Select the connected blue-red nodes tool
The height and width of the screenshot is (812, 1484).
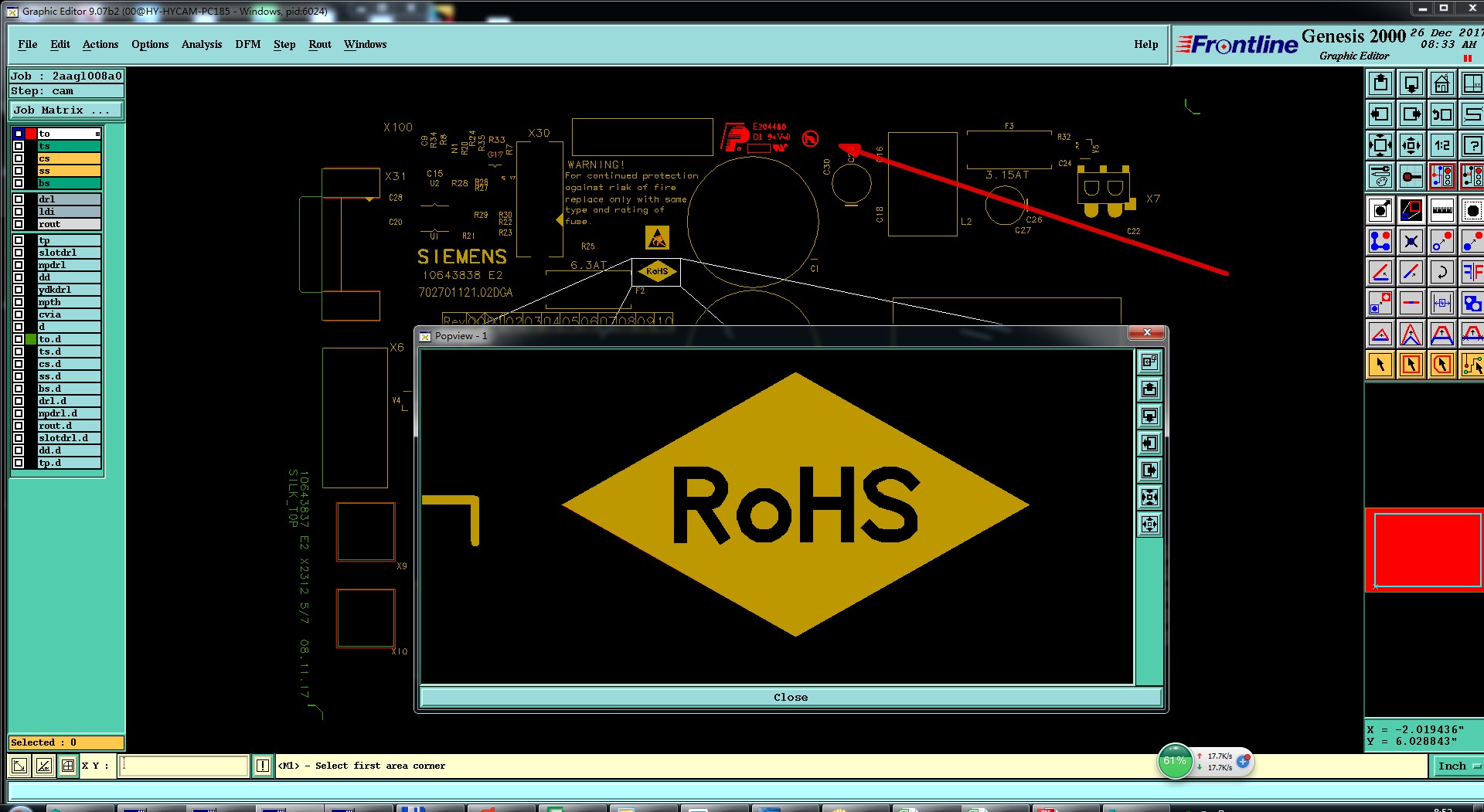[x=1380, y=241]
